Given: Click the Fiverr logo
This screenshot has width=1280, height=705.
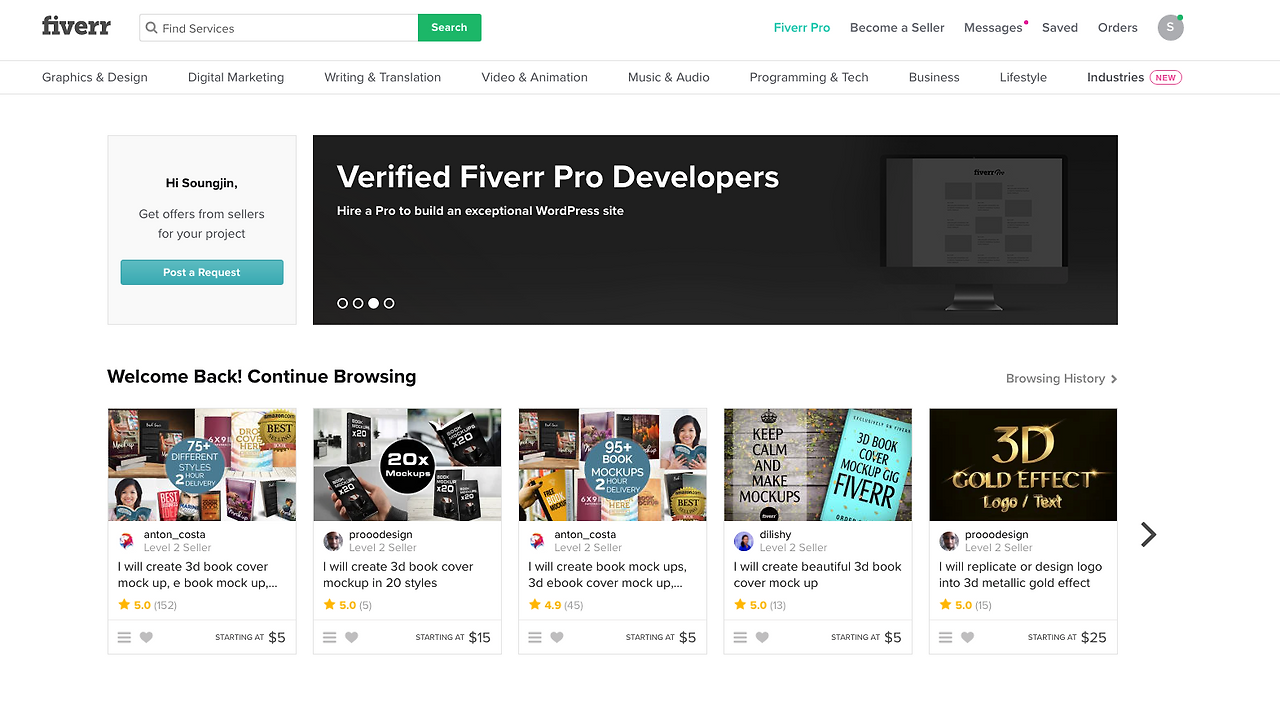Looking at the screenshot, I should click(76, 26).
